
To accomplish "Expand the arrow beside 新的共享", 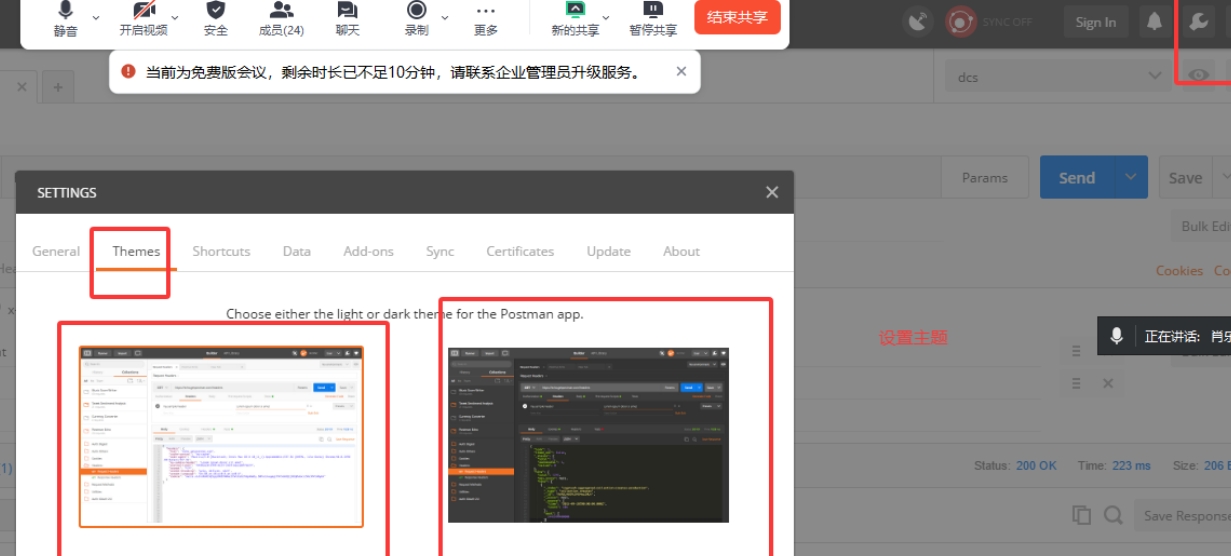I will (x=606, y=17).
